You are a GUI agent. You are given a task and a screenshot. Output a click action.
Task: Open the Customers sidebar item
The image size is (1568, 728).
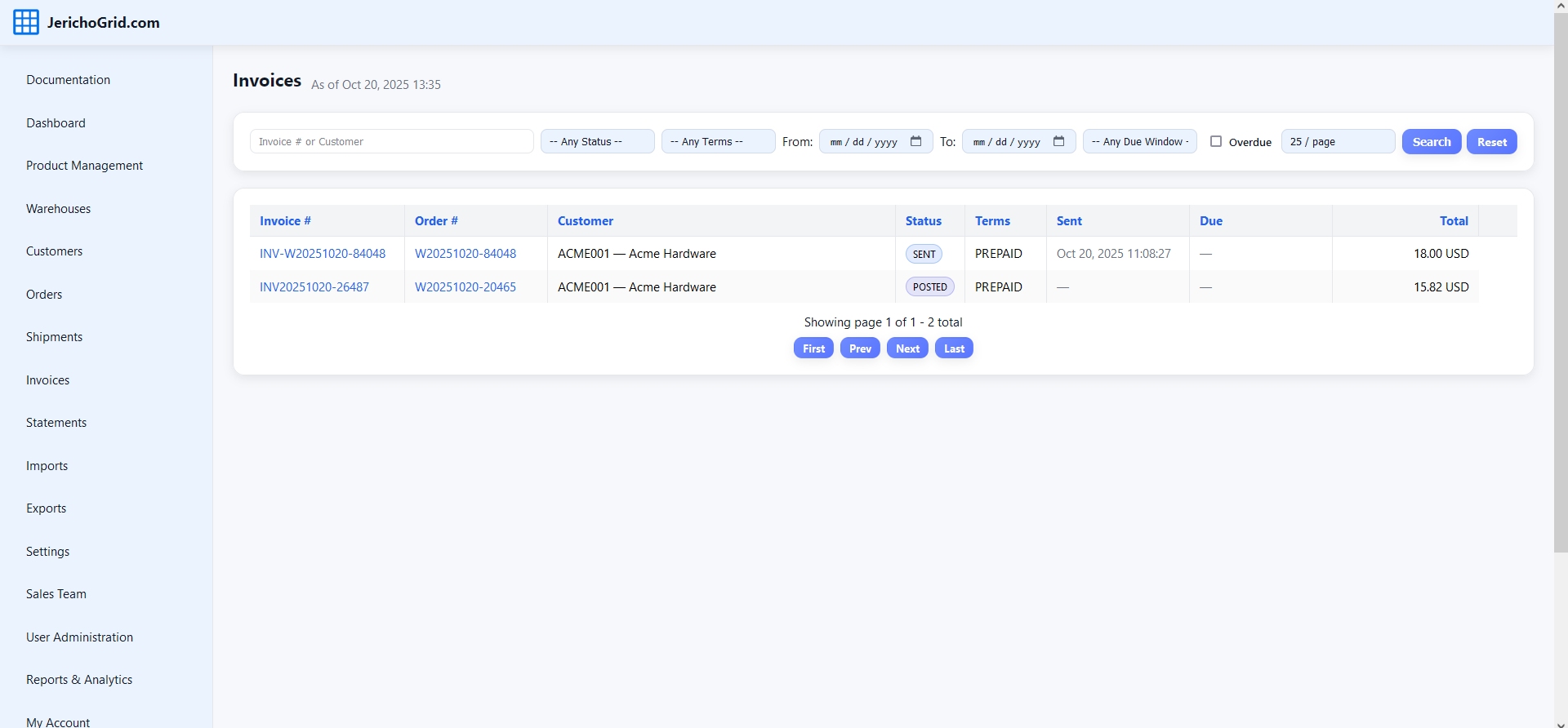coord(54,251)
